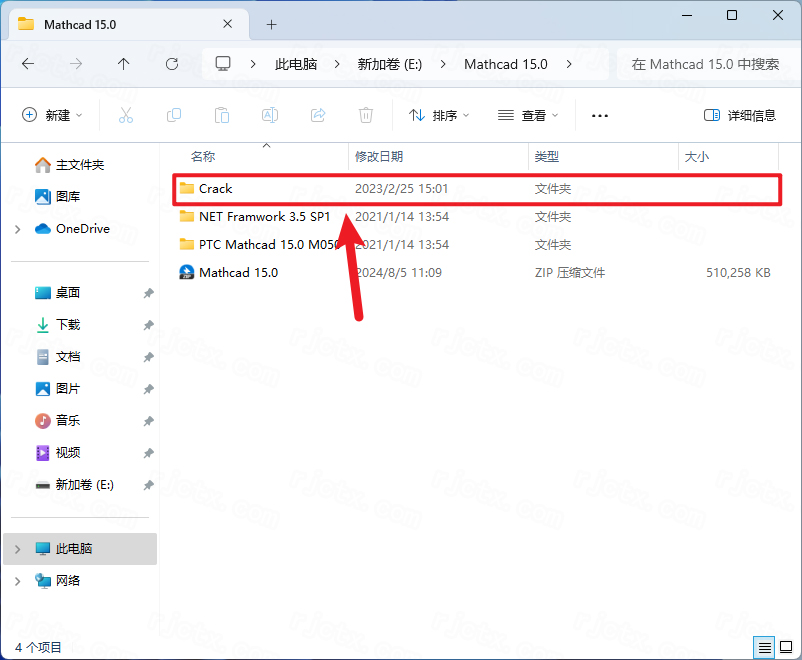Click the Share icon in the toolbar
Viewport: 802px width, 660px height.
point(317,115)
